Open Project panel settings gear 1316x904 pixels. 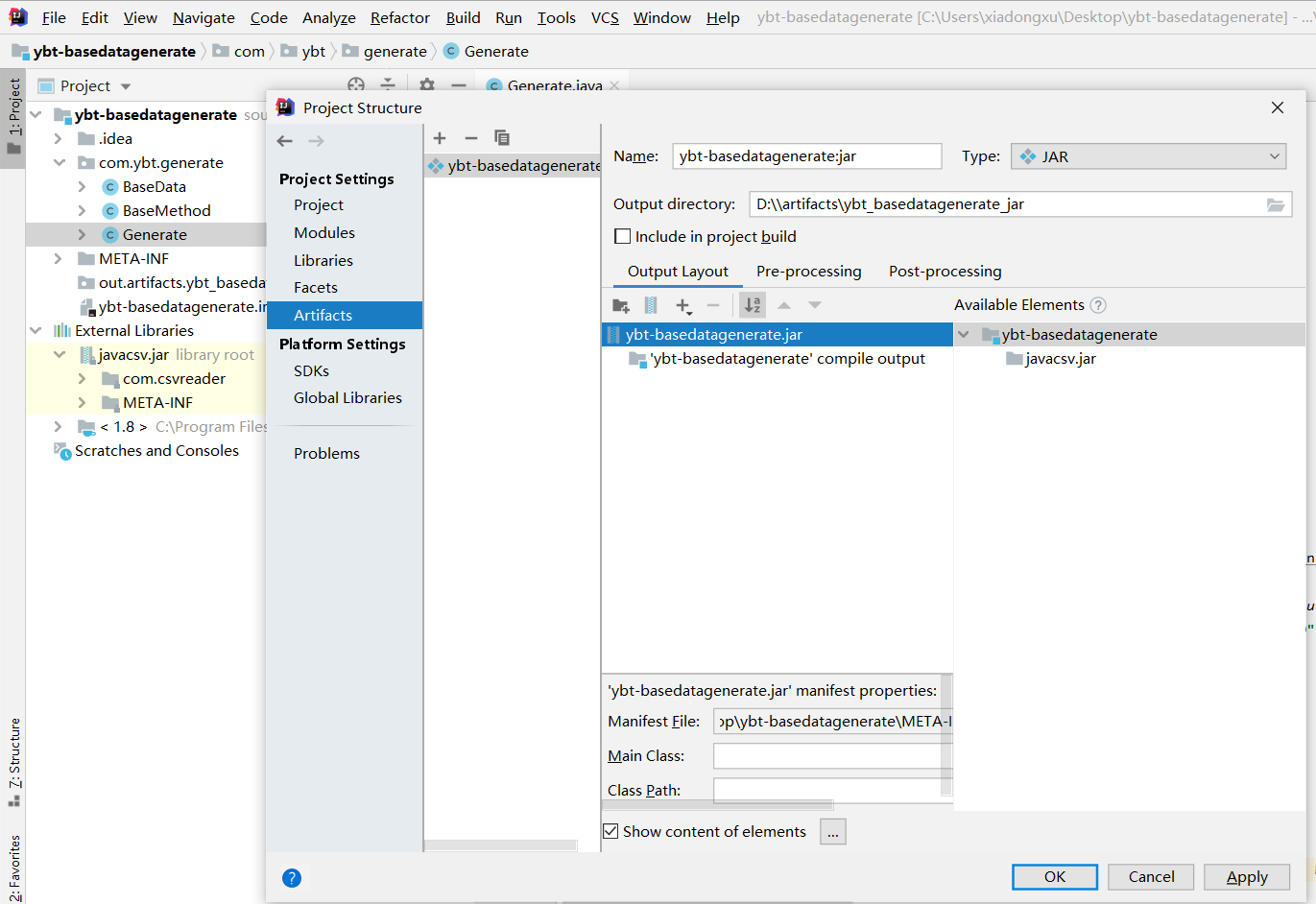(x=427, y=84)
